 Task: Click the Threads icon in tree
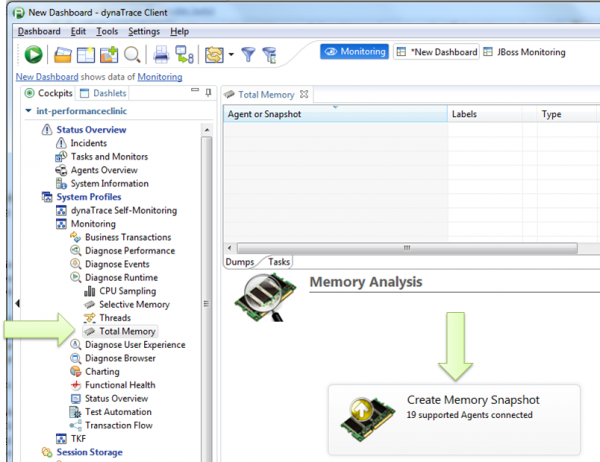tap(90, 318)
